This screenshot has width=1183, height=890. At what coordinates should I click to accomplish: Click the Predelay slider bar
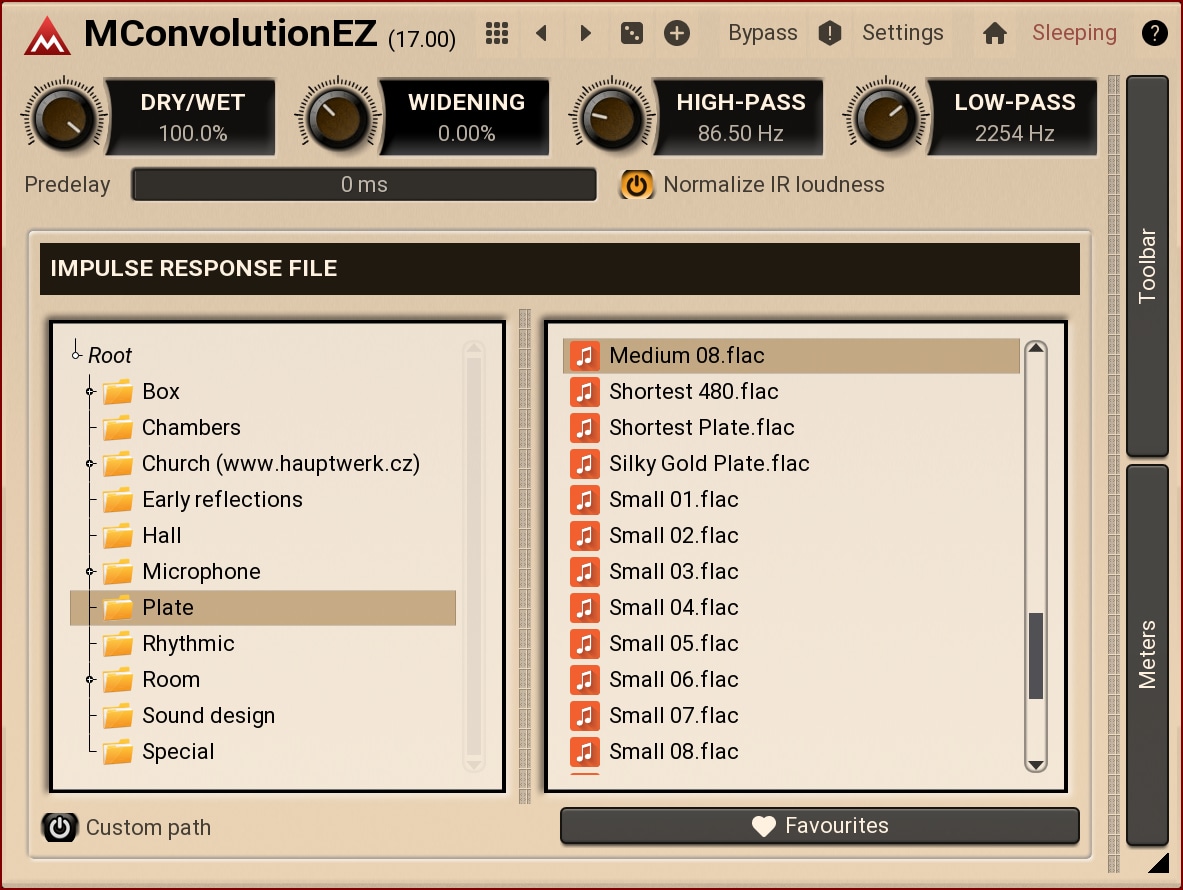pos(364,185)
